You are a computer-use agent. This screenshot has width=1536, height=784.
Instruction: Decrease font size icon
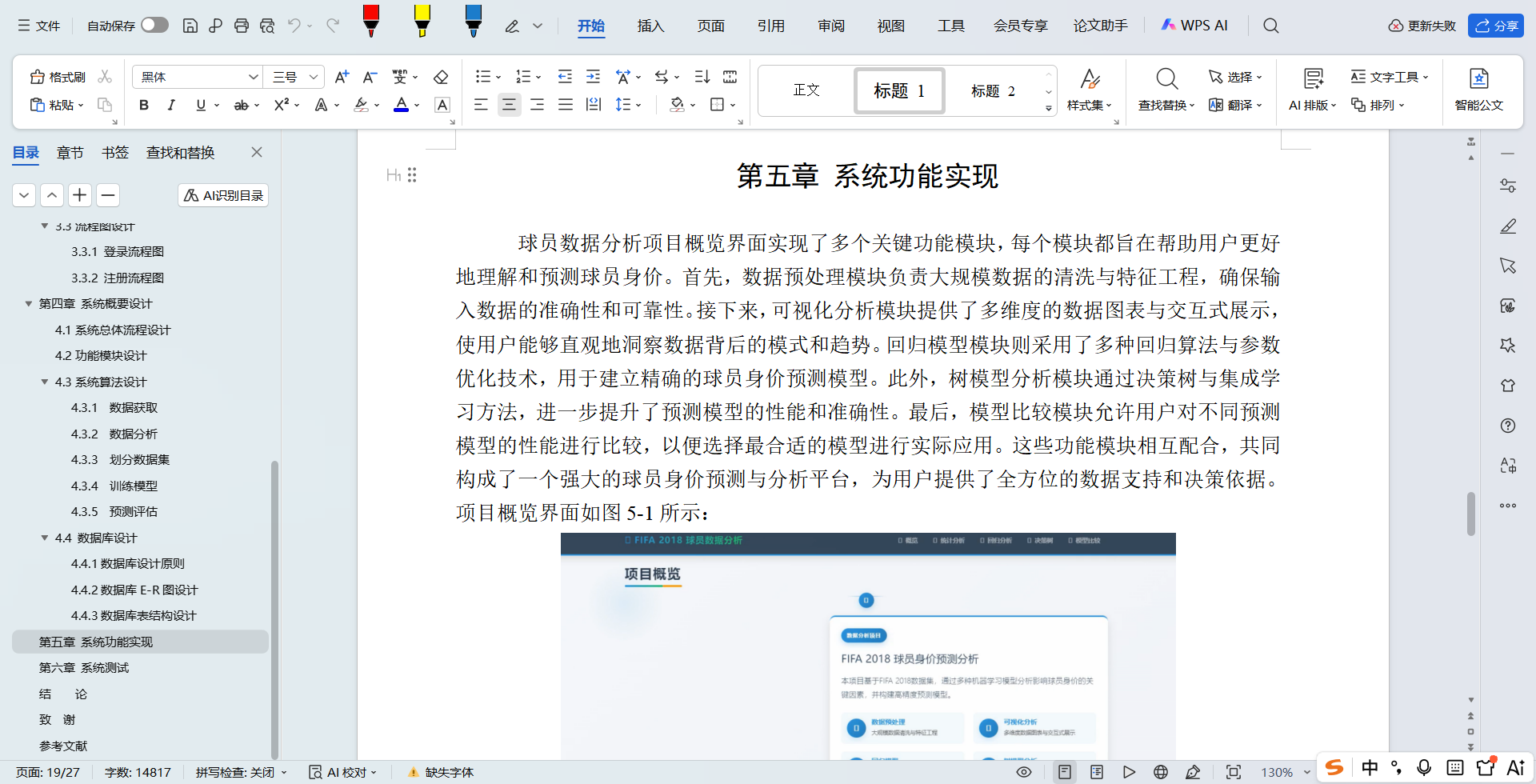370,77
